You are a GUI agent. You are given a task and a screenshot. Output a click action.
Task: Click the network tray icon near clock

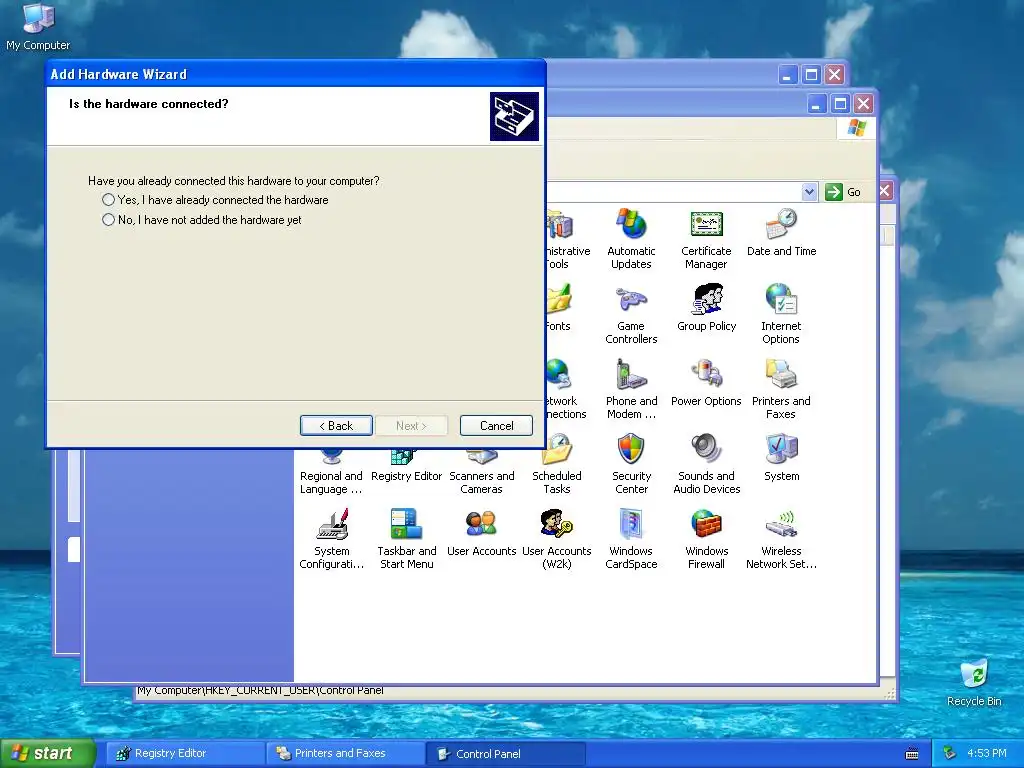point(950,754)
